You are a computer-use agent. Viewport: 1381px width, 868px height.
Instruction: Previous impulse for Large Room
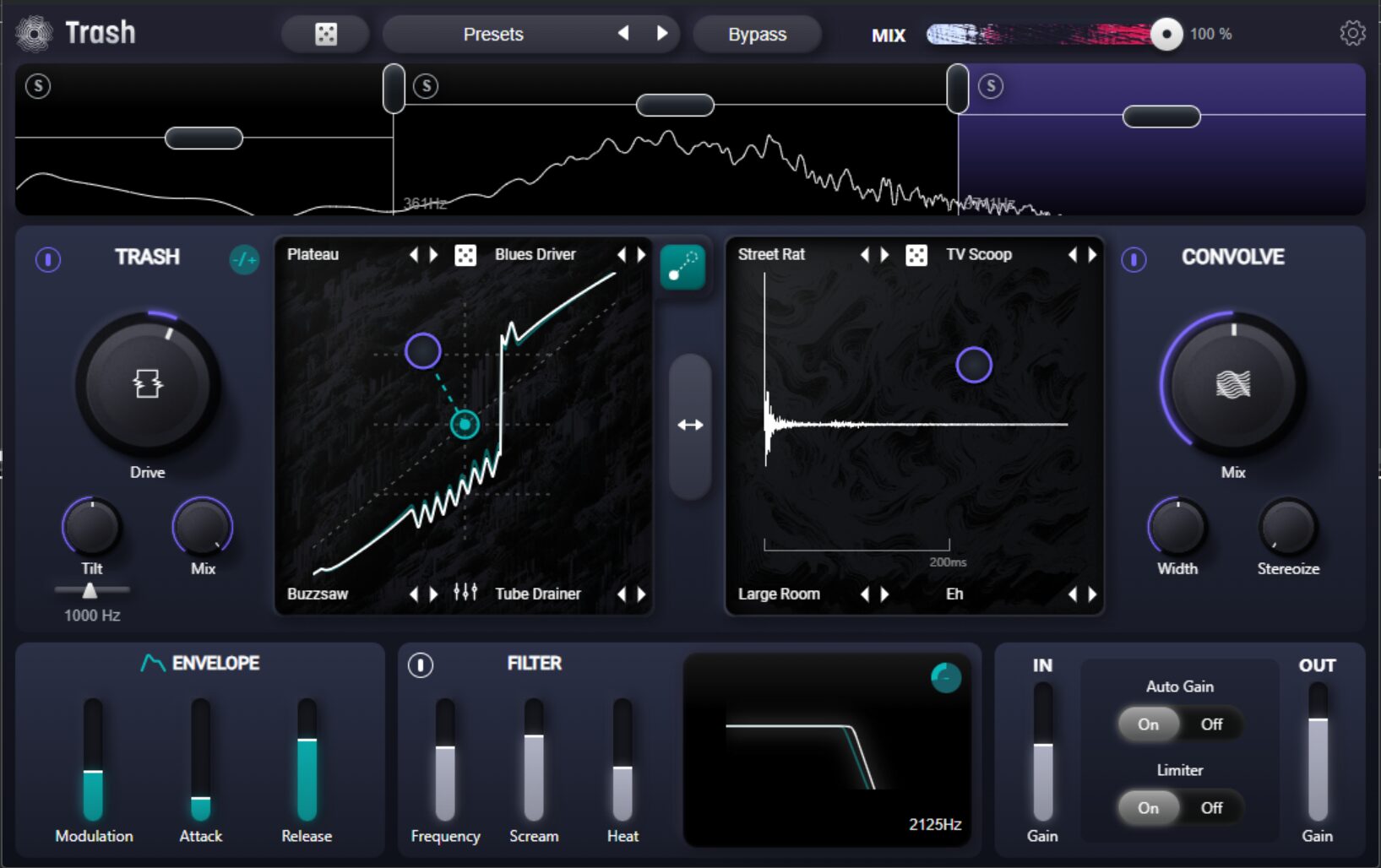[865, 594]
